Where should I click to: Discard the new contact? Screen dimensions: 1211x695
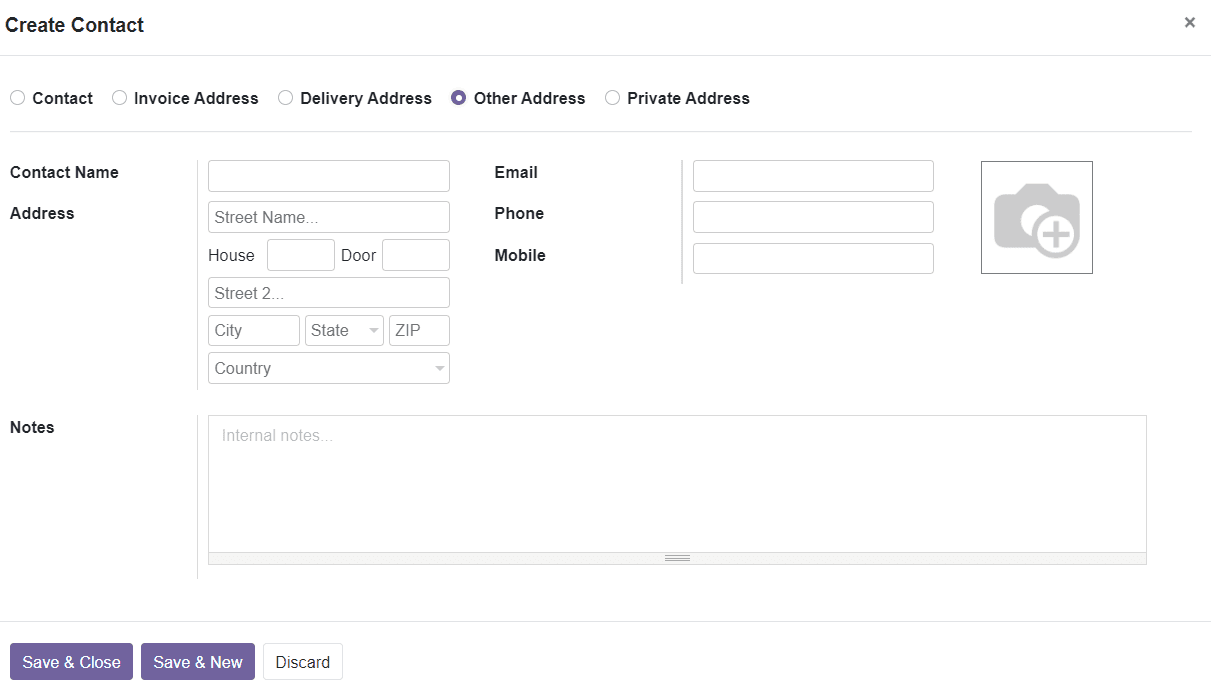(x=302, y=661)
